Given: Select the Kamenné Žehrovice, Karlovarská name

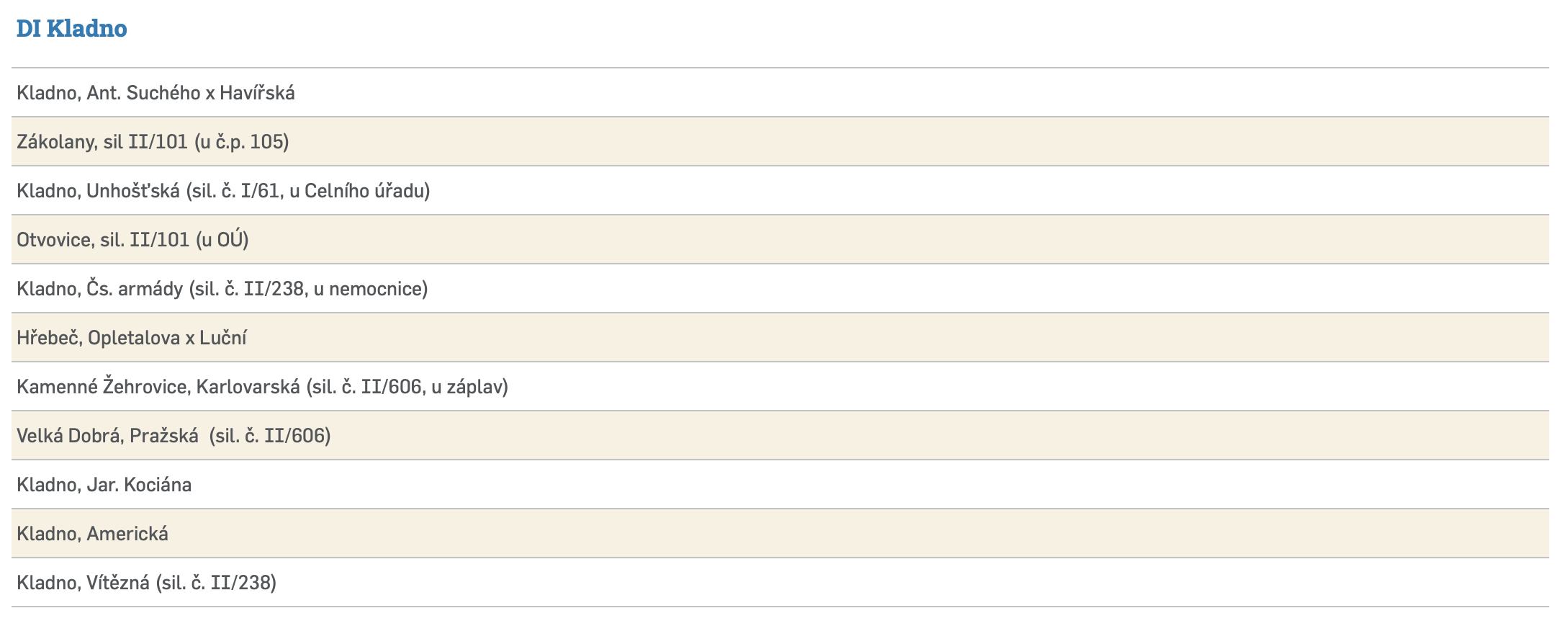Looking at the screenshot, I should tap(158, 387).
